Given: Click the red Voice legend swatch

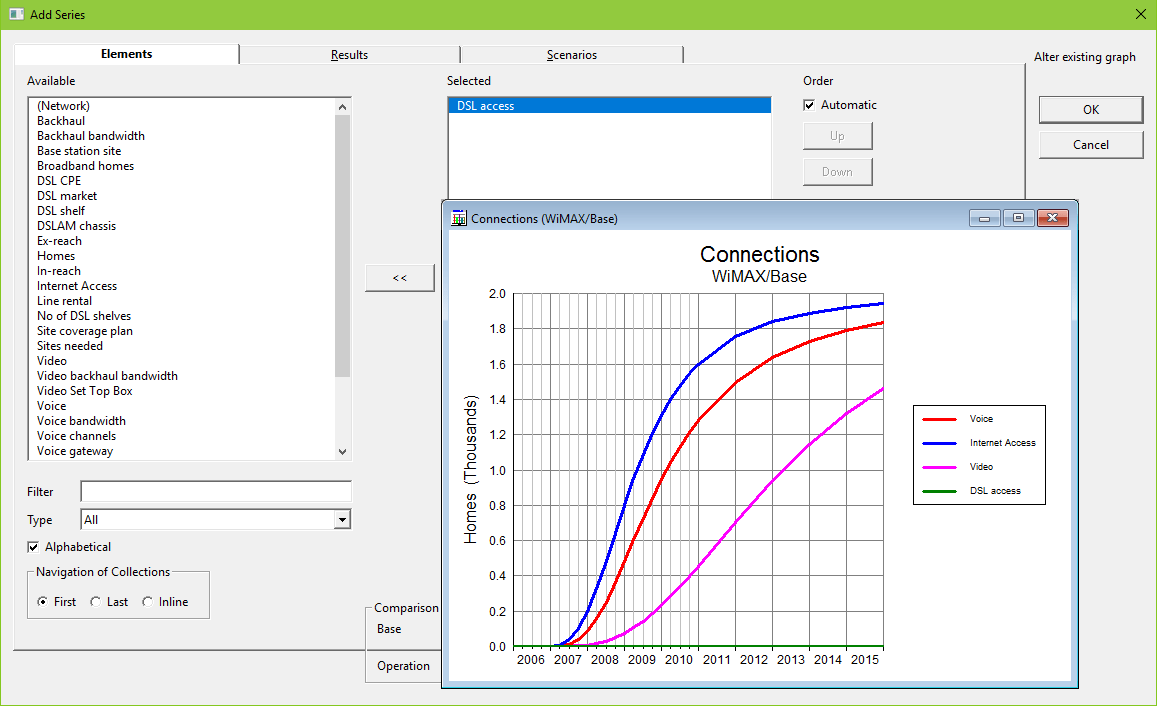Looking at the screenshot, I should pyautogui.click(x=939, y=419).
